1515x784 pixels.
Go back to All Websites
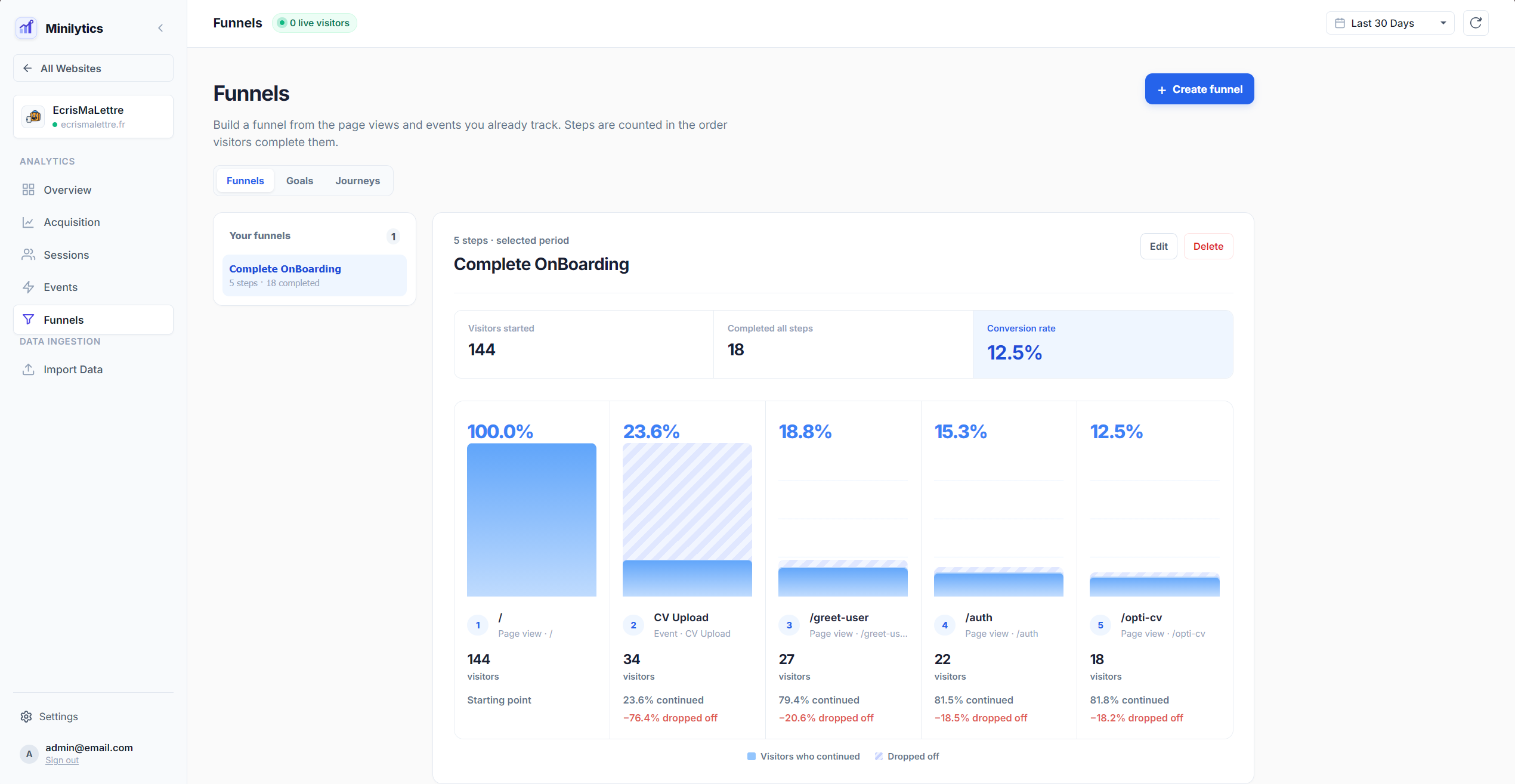93,68
